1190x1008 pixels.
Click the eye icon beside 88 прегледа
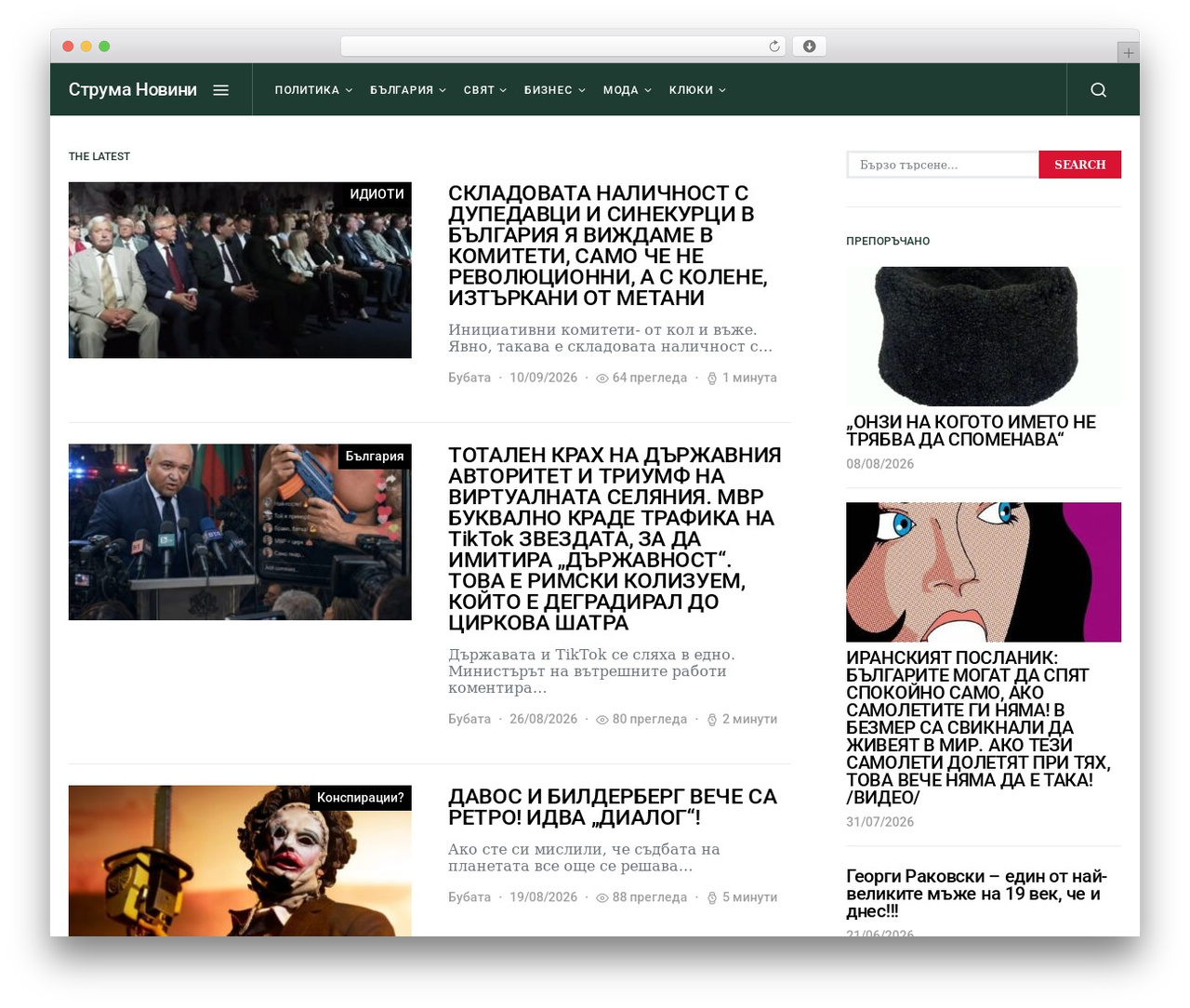(x=602, y=898)
